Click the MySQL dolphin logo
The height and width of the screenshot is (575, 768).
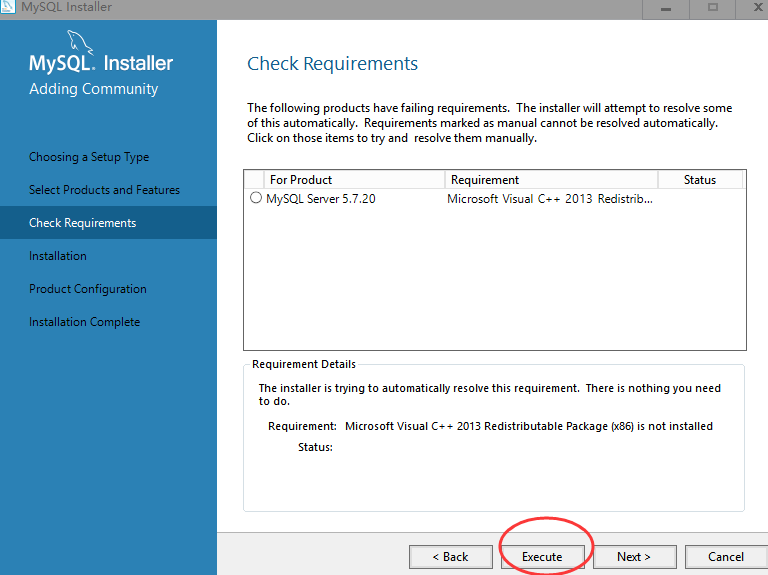80,42
